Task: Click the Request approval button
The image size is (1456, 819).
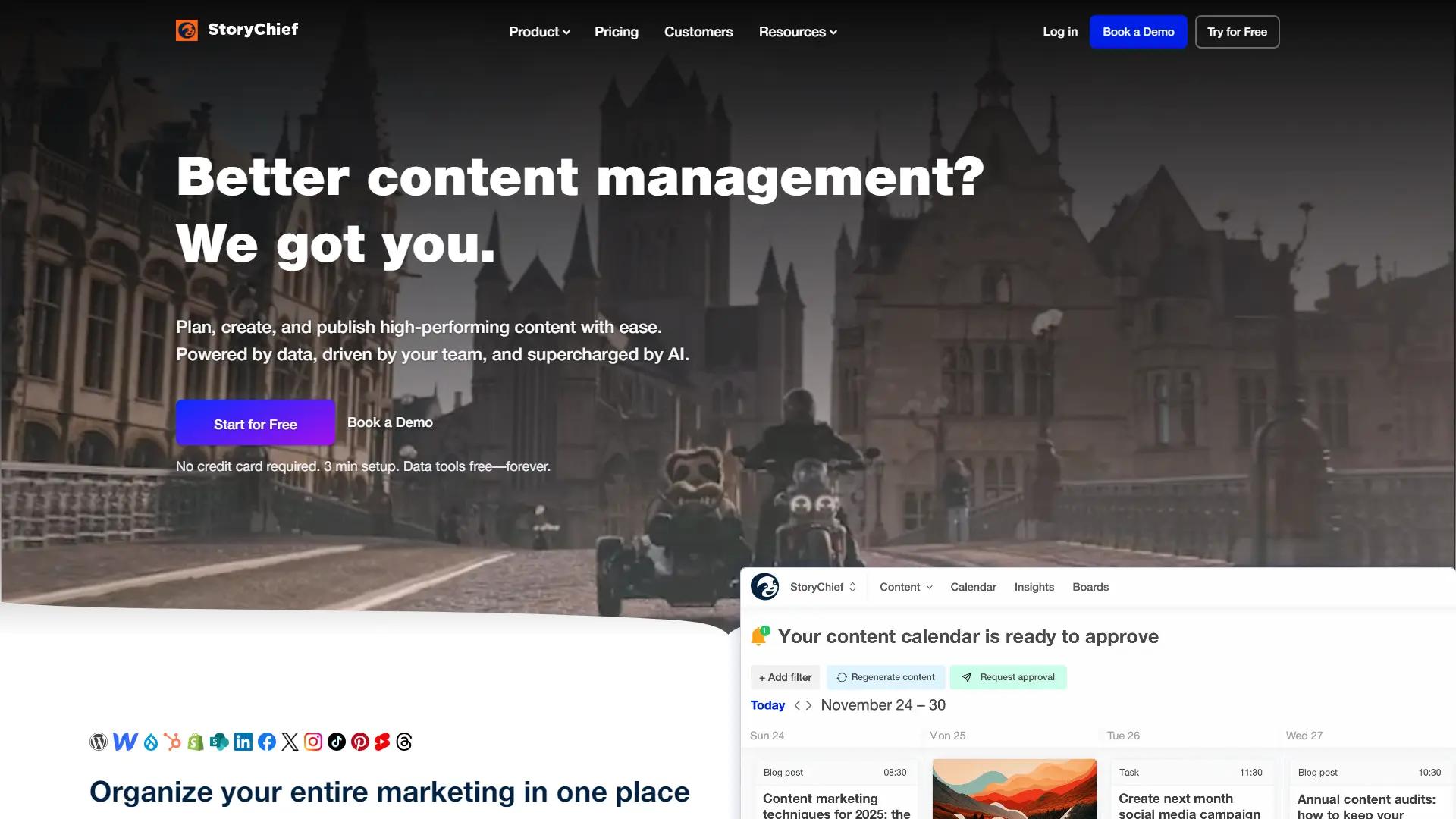Action: (1008, 676)
